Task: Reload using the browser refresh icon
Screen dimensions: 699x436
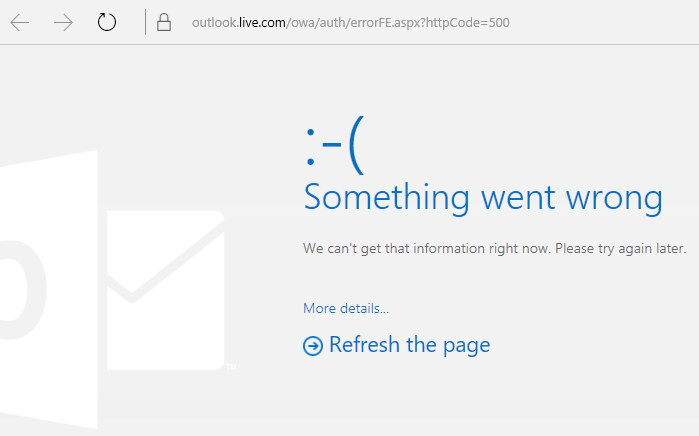Action: [x=107, y=22]
